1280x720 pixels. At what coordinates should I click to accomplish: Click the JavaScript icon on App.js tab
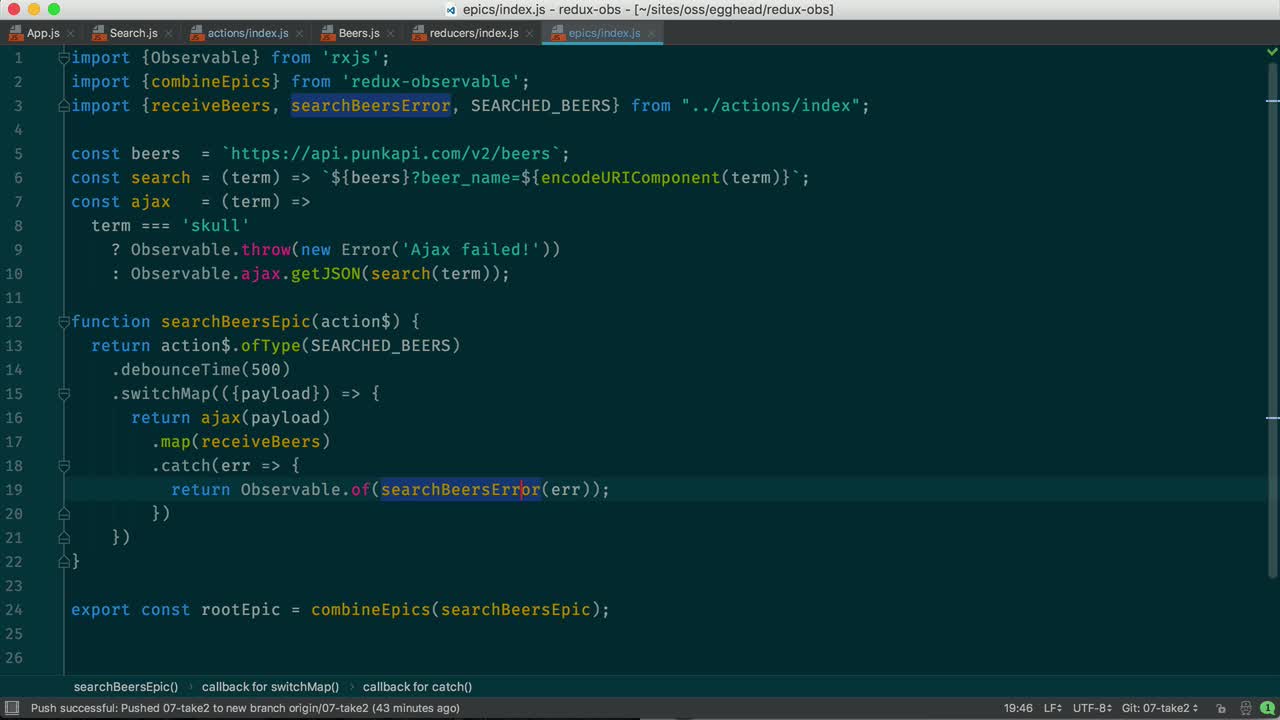(17, 32)
